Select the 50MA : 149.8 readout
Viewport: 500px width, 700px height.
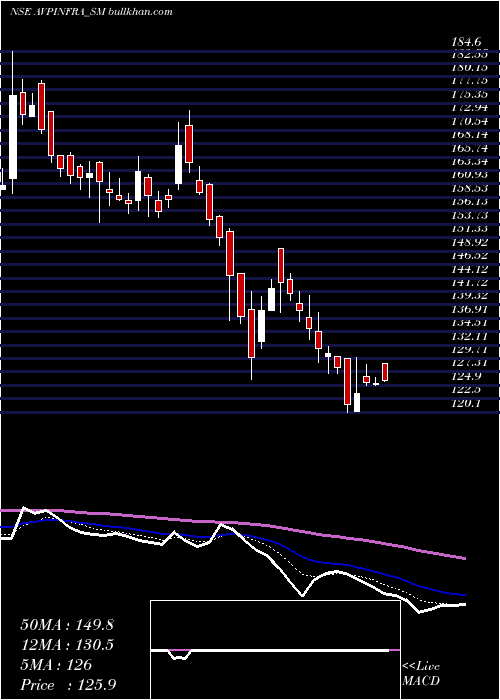click(x=67, y=625)
